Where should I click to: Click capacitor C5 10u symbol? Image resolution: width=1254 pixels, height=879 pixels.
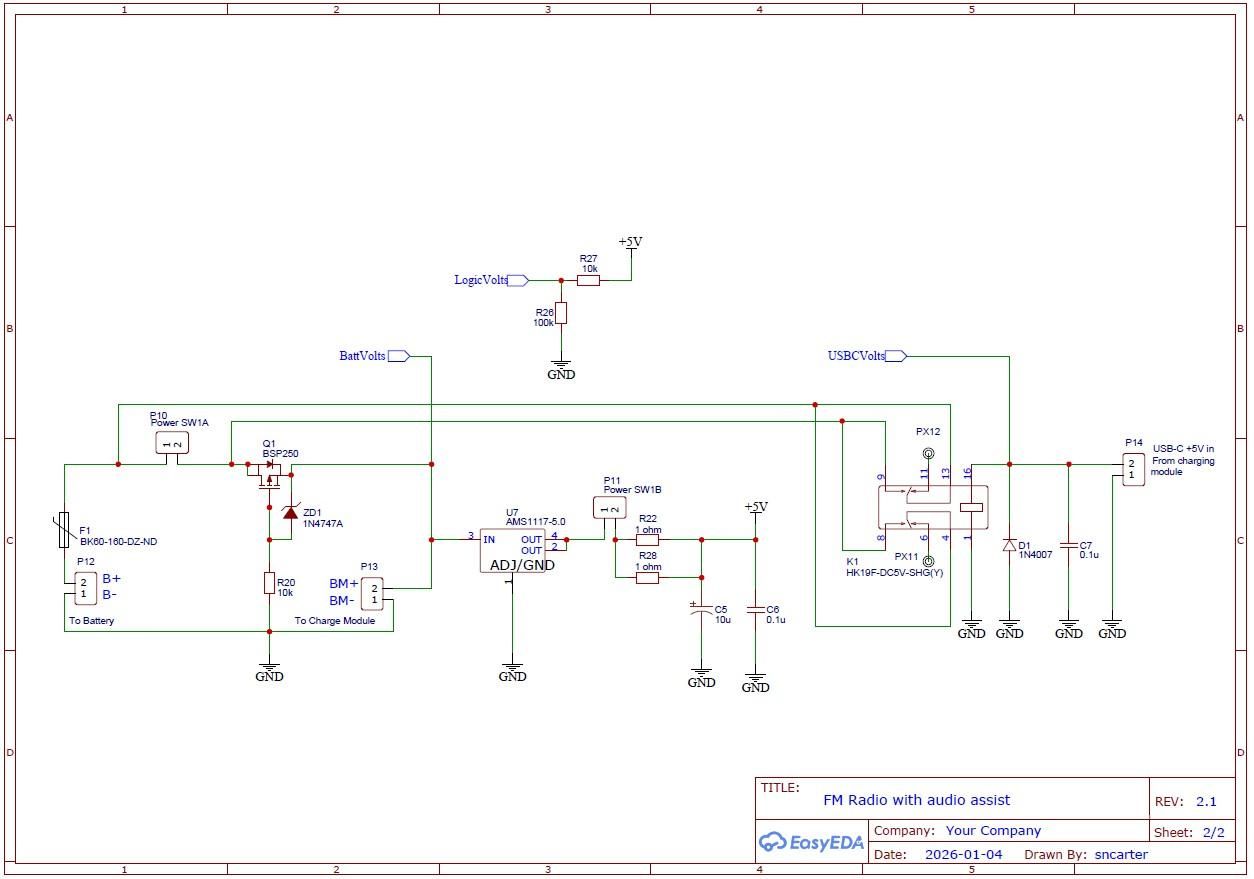pyautogui.click(x=701, y=609)
